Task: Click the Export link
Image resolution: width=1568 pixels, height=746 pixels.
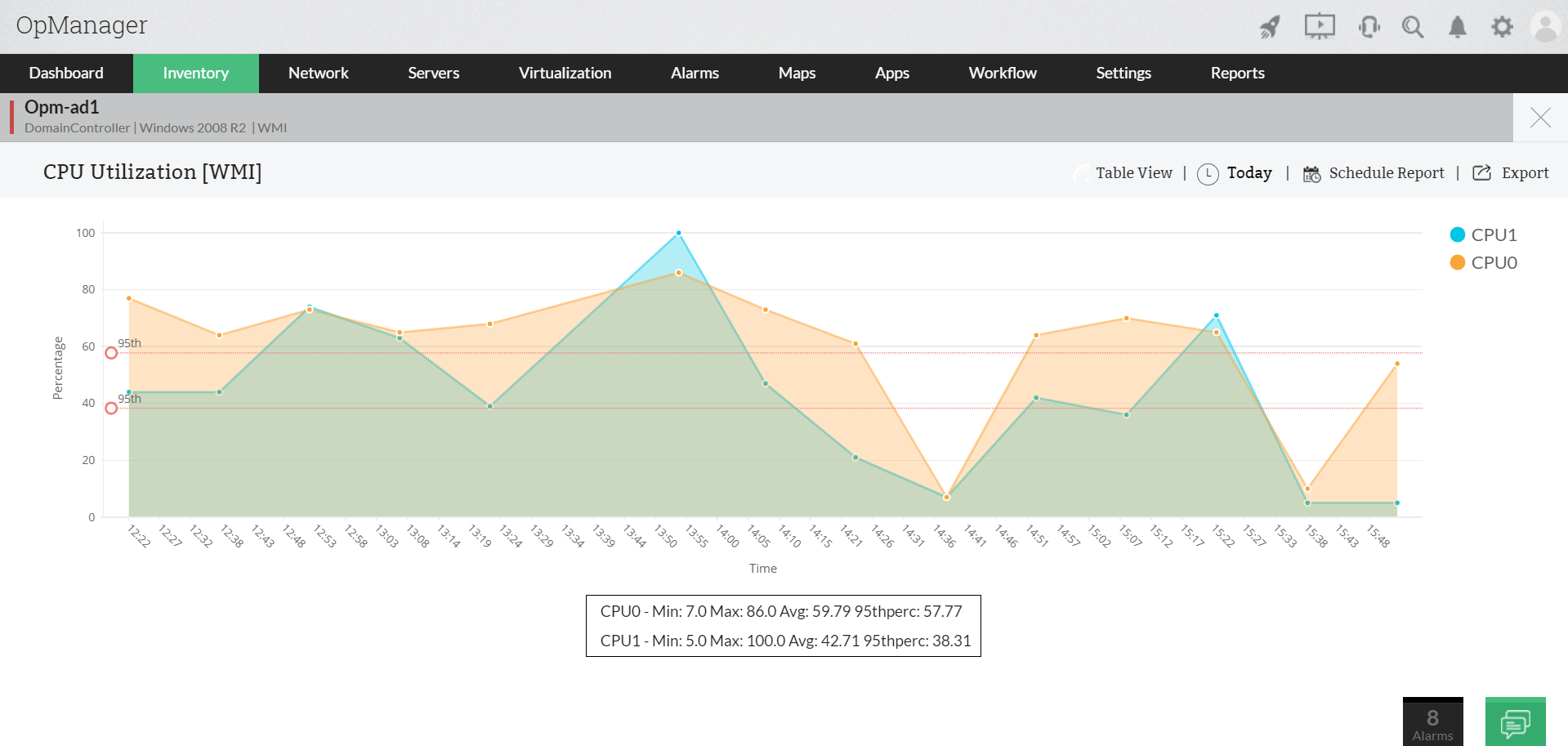Action: (x=1526, y=173)
